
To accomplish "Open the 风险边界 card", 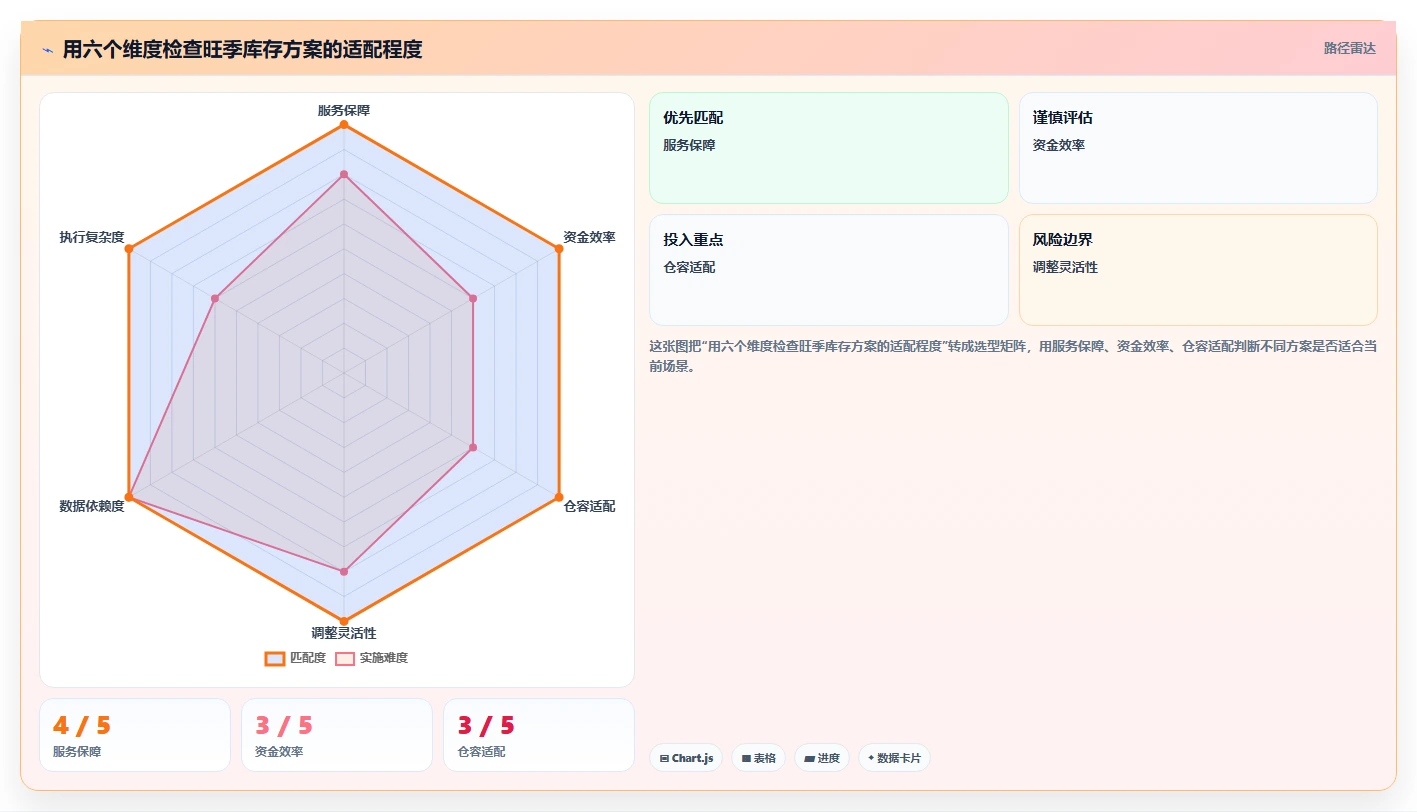I will (x=1198, y=270).
